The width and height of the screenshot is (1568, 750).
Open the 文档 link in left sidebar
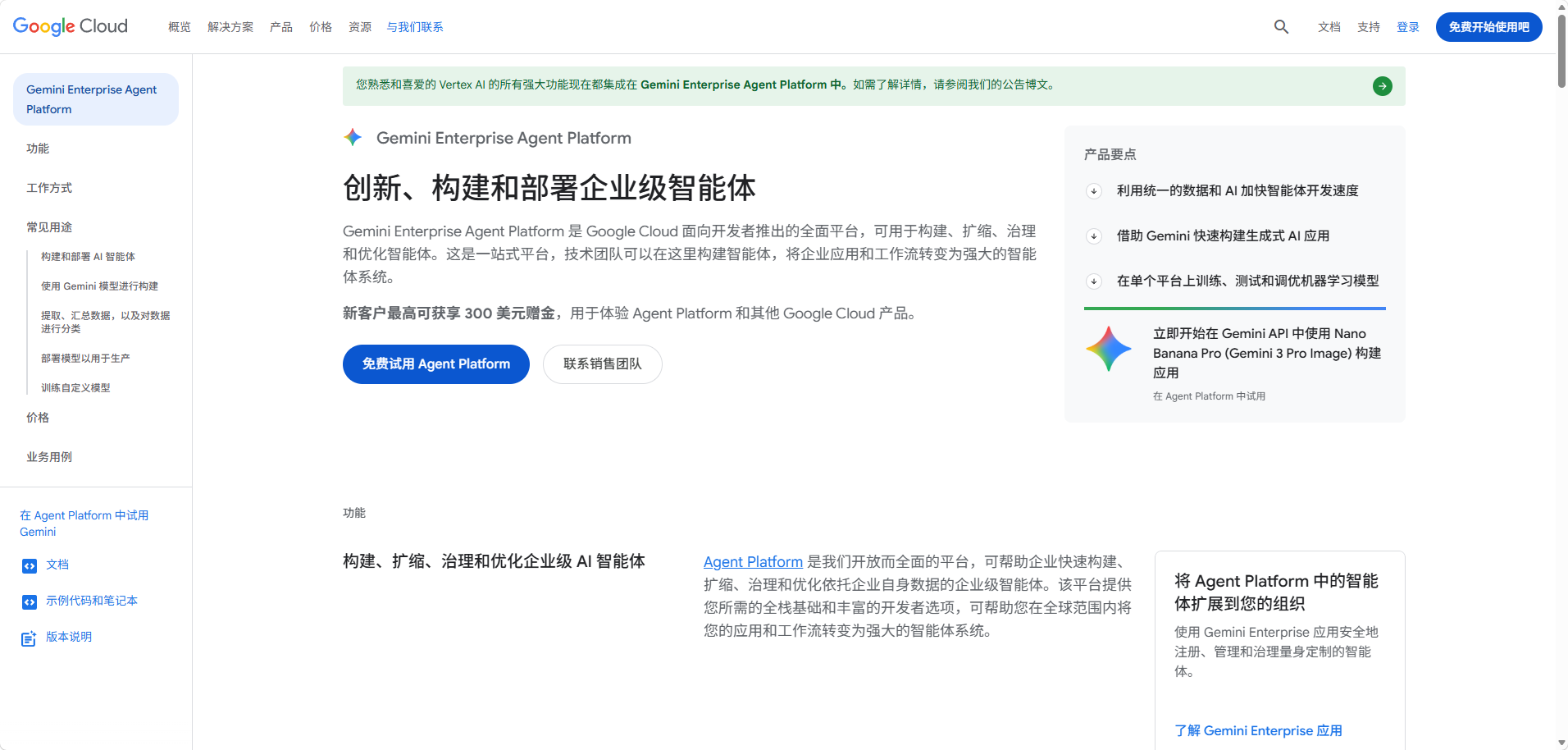(57, 565)
